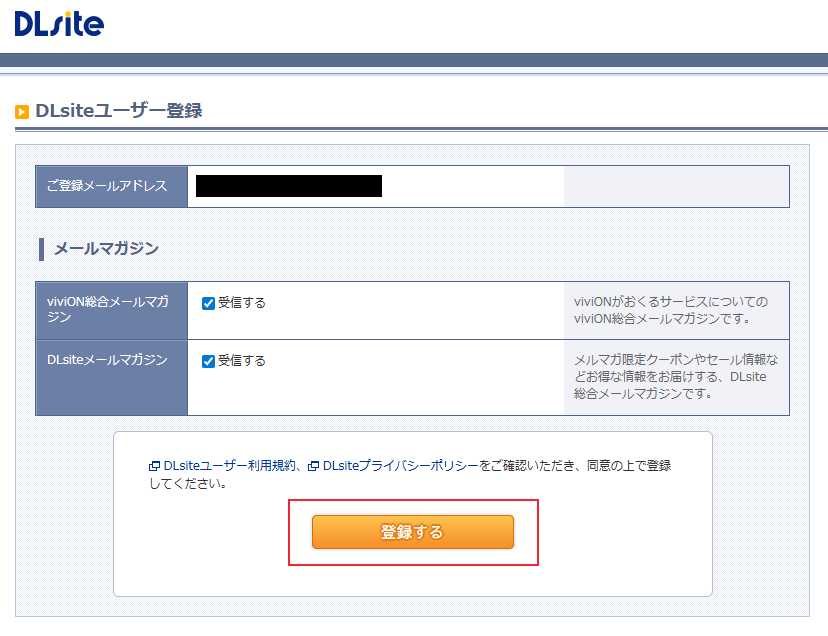Click the メールマガジン section heading
Viewport: 828px width, 636px height.
[x=106, y=248]
